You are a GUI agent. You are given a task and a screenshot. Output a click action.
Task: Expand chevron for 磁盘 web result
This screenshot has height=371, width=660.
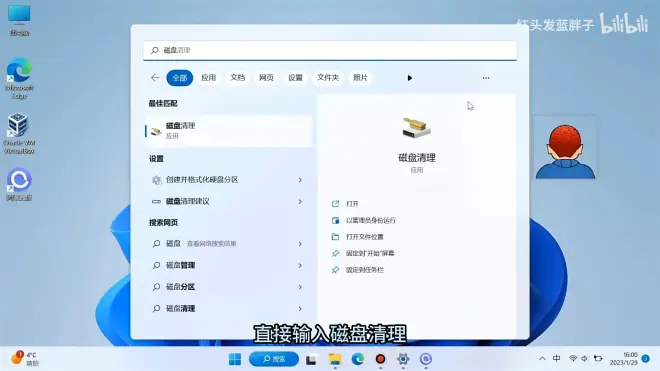coord(300,243)
